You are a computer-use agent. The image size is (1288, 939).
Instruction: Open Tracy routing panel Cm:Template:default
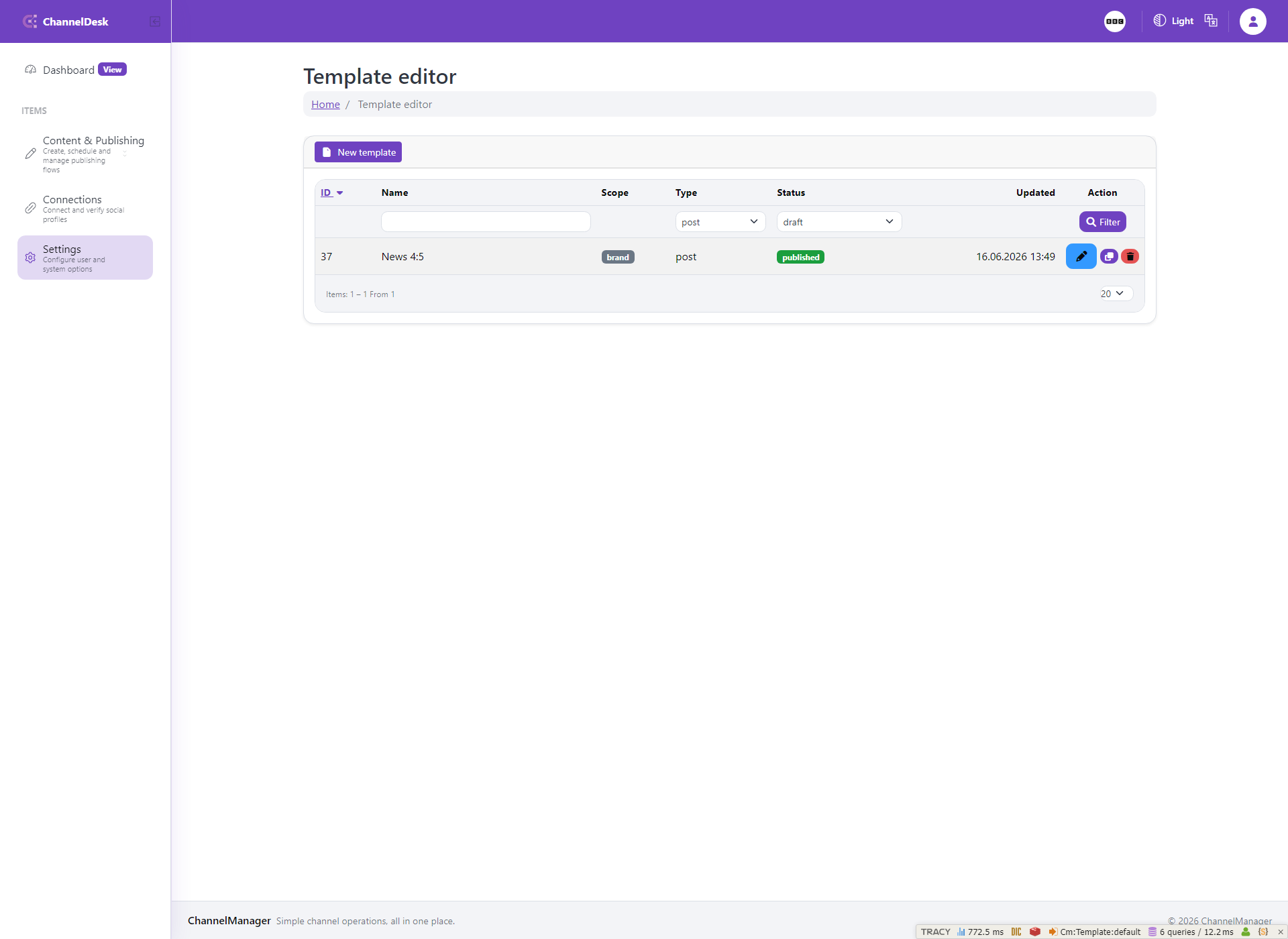pyautogui.click(x=1095, y=932)
